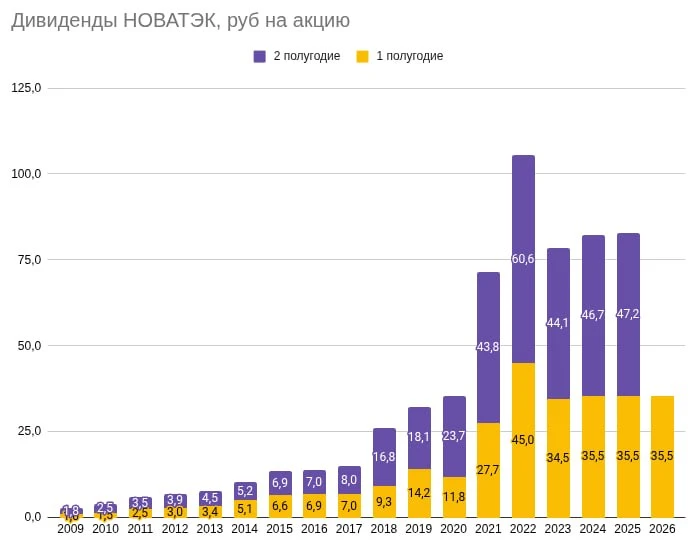Click the 2010 year label on x-axis
The width and height of the screenshot is (696, 551).
[x=106, y=529]
